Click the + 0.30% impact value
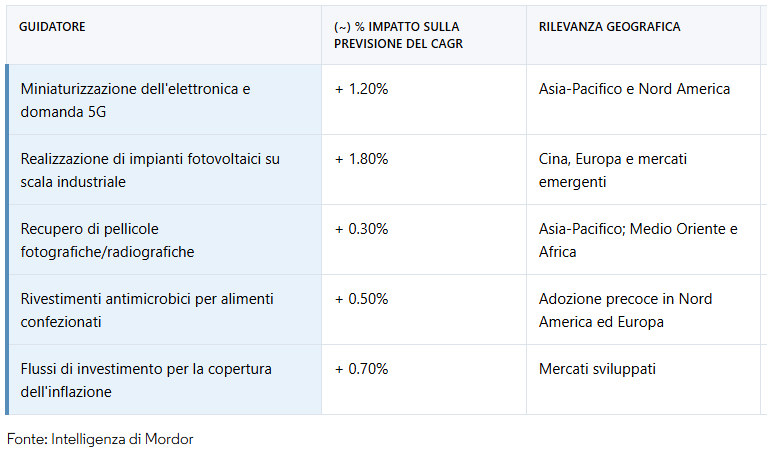Viewport: 767px width, 449px height. tap(361, 229)
